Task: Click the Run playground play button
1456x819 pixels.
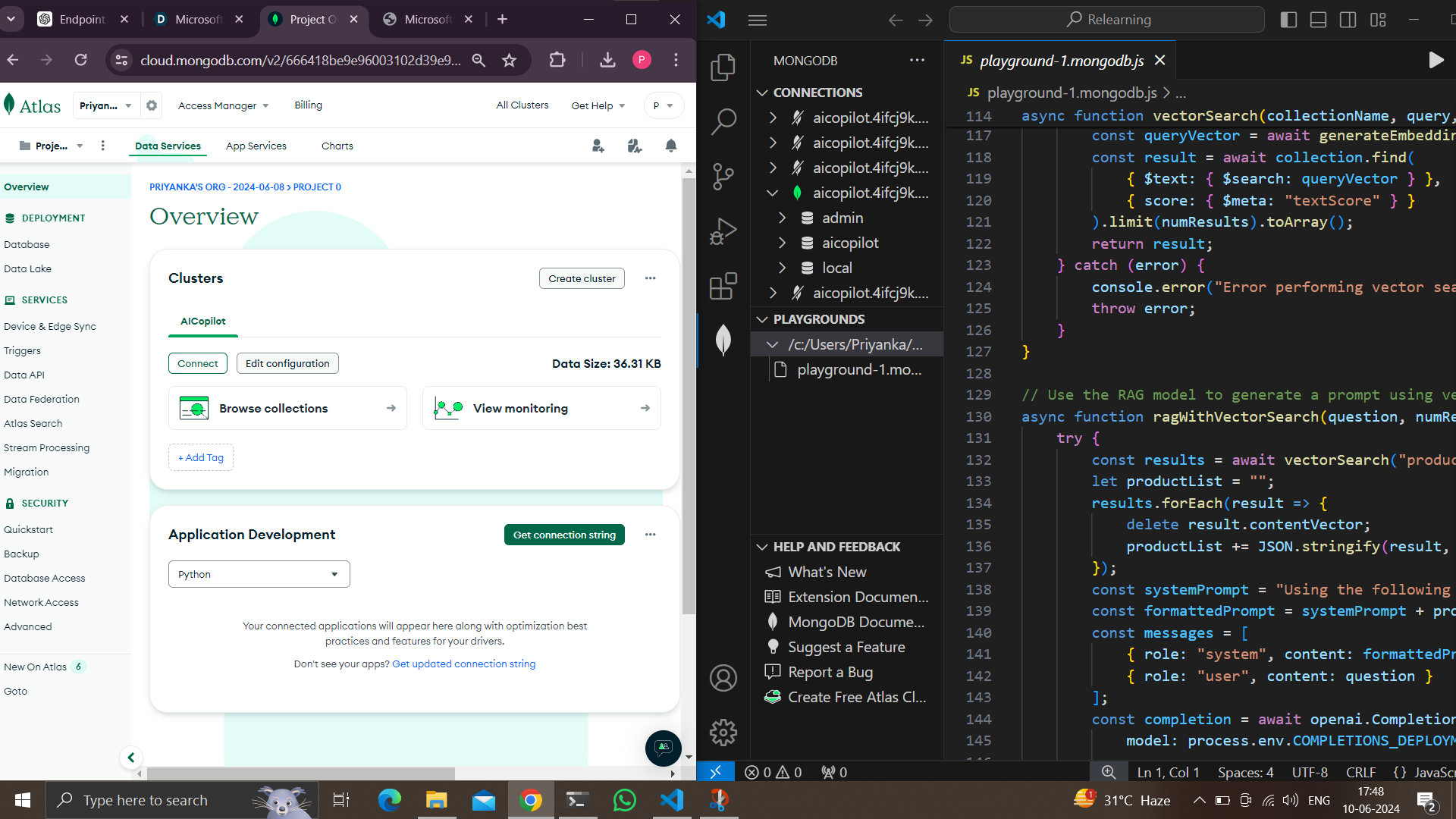Action: point(1436,60)
